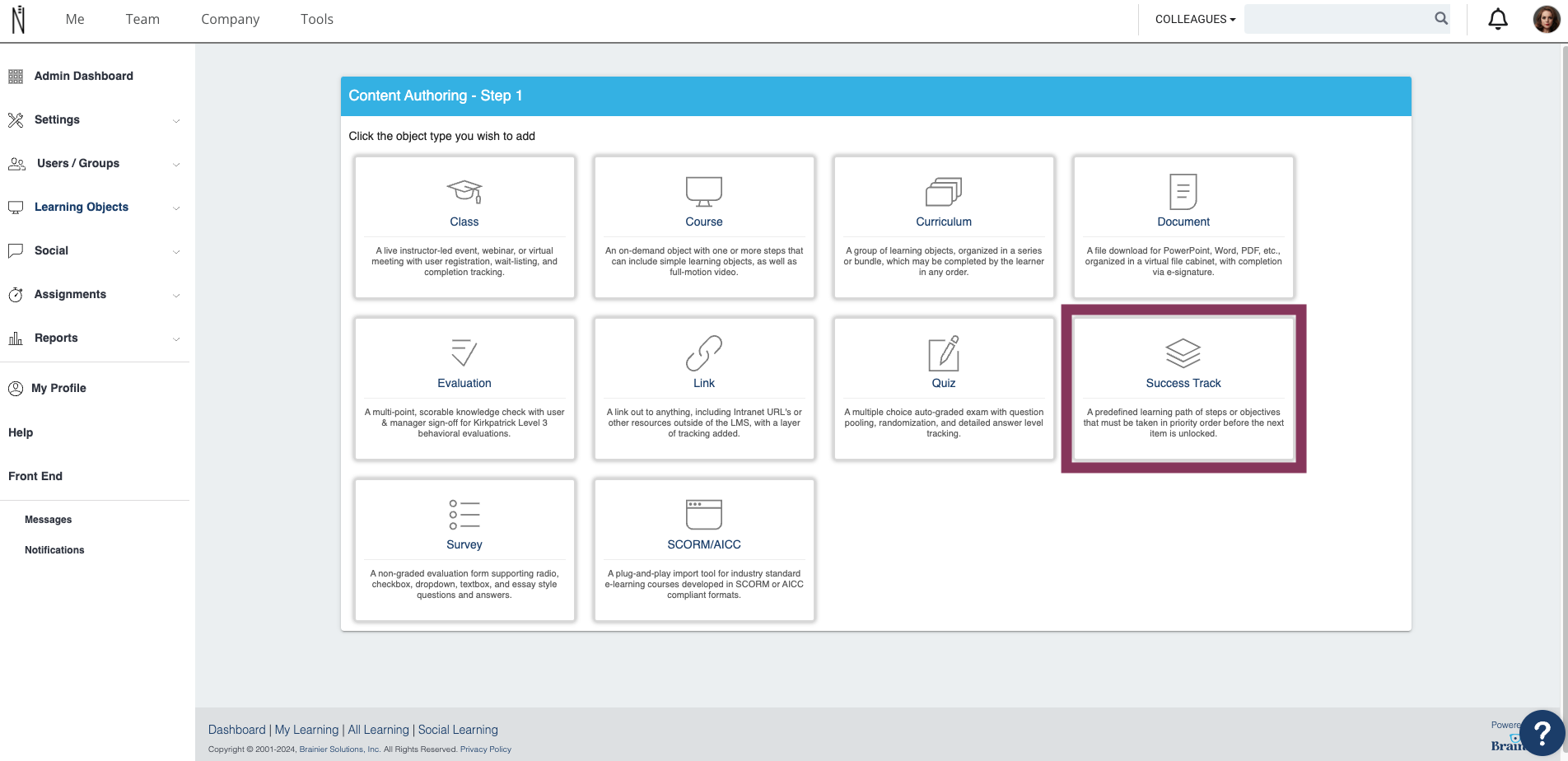
Task: Click the Settings tools icon
Action: tap(16, 120)
